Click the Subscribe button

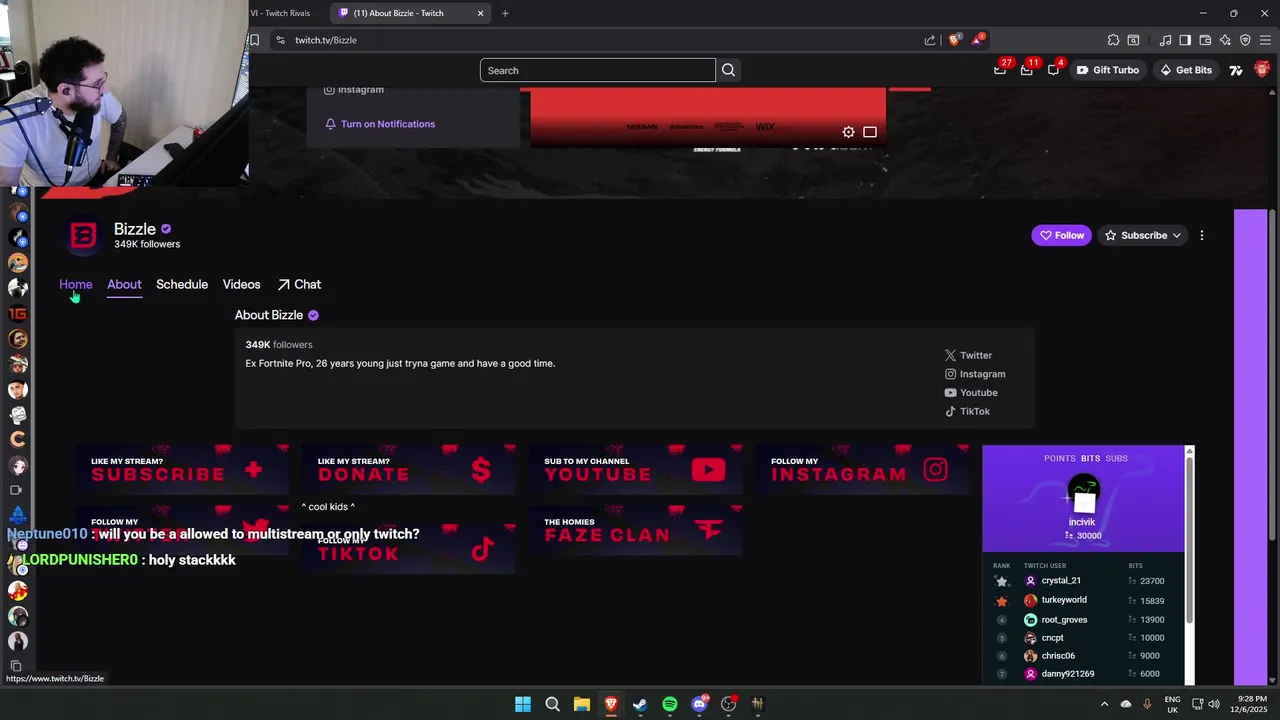[1136, 235]
